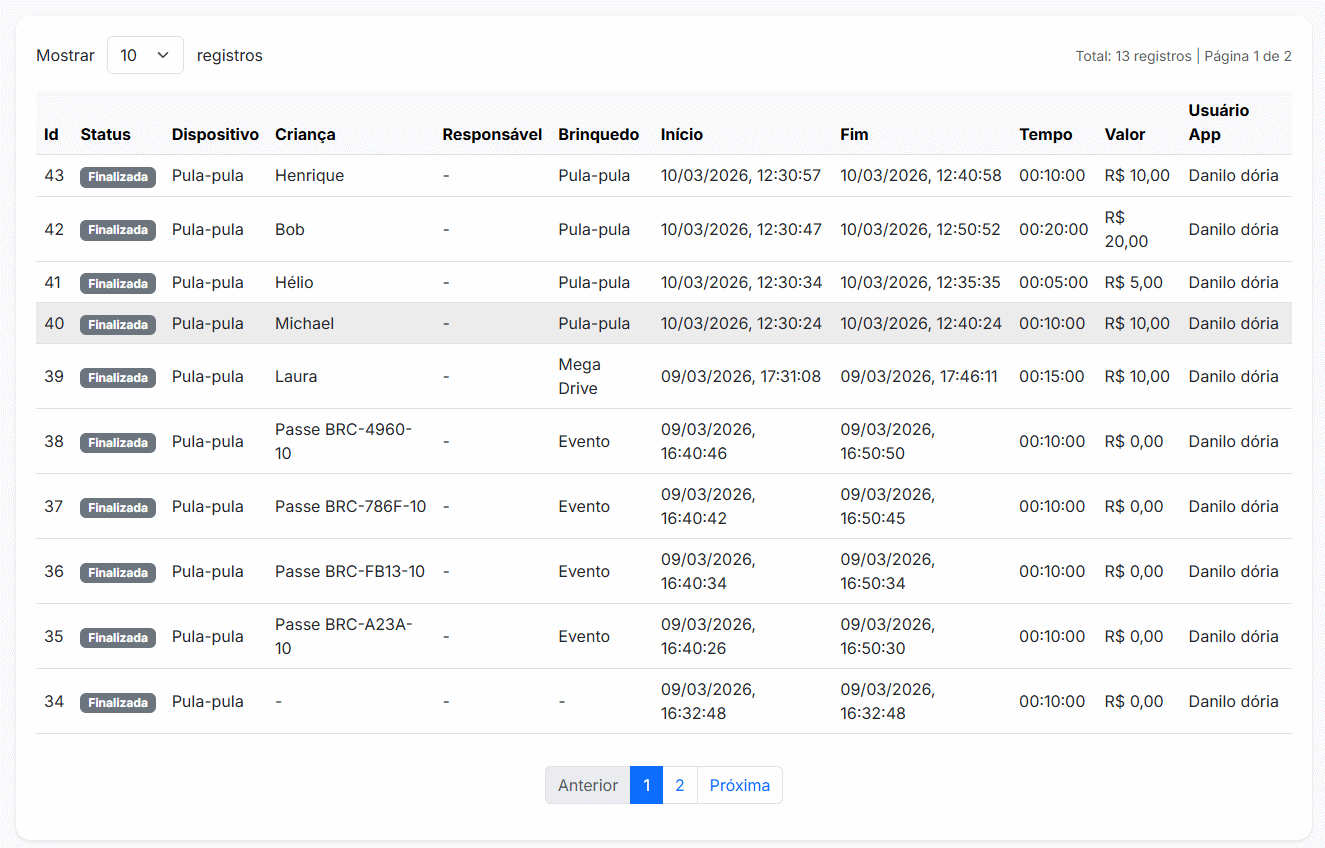Click the Tempo column header
Screen dimensions: 1325x848
coord(1045,134)
